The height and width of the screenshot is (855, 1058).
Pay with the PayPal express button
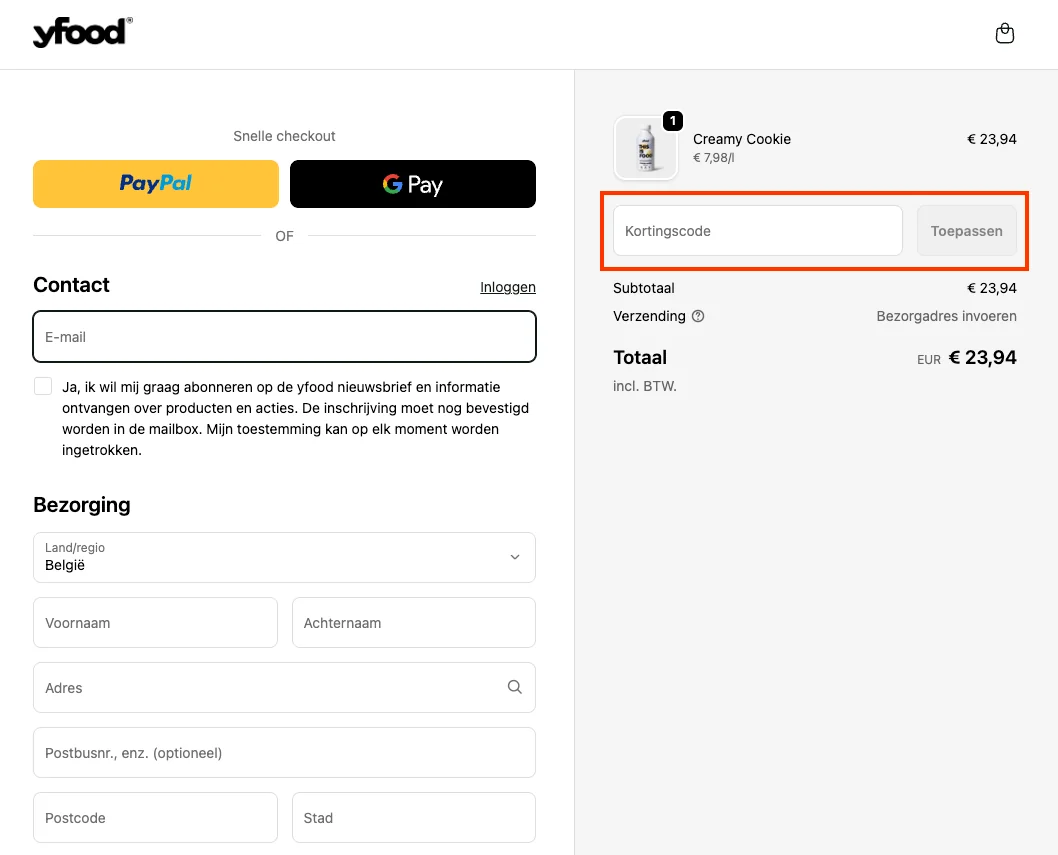156,184
